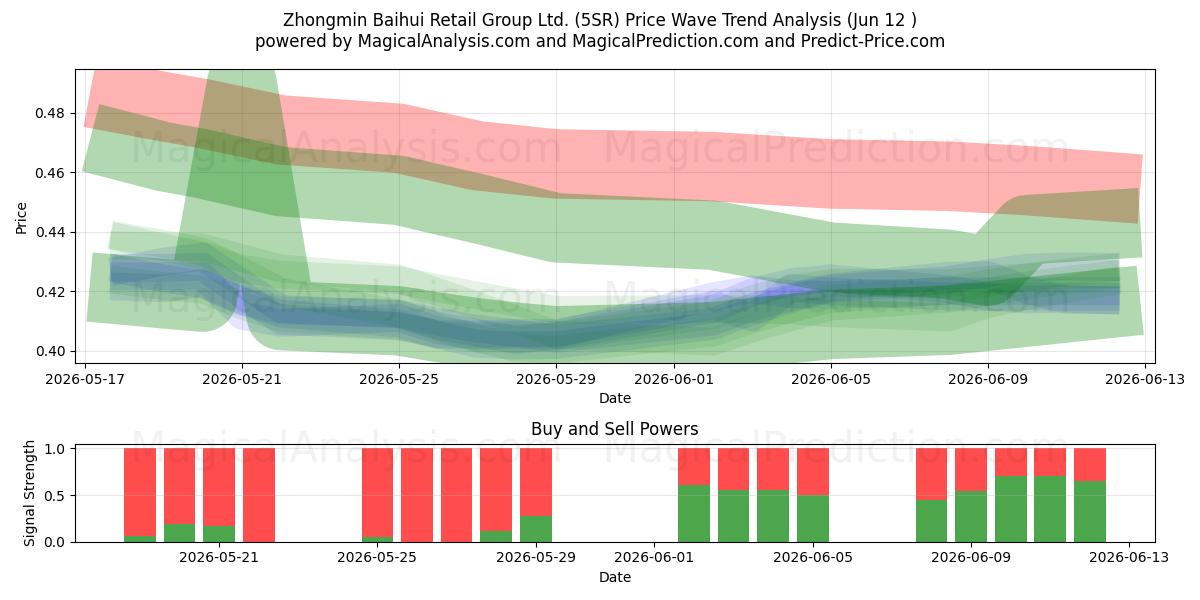This screenshot has height=600, width=1200.
Task: Click the 0.0 signal strength tick label
Action: coord(56,542)
